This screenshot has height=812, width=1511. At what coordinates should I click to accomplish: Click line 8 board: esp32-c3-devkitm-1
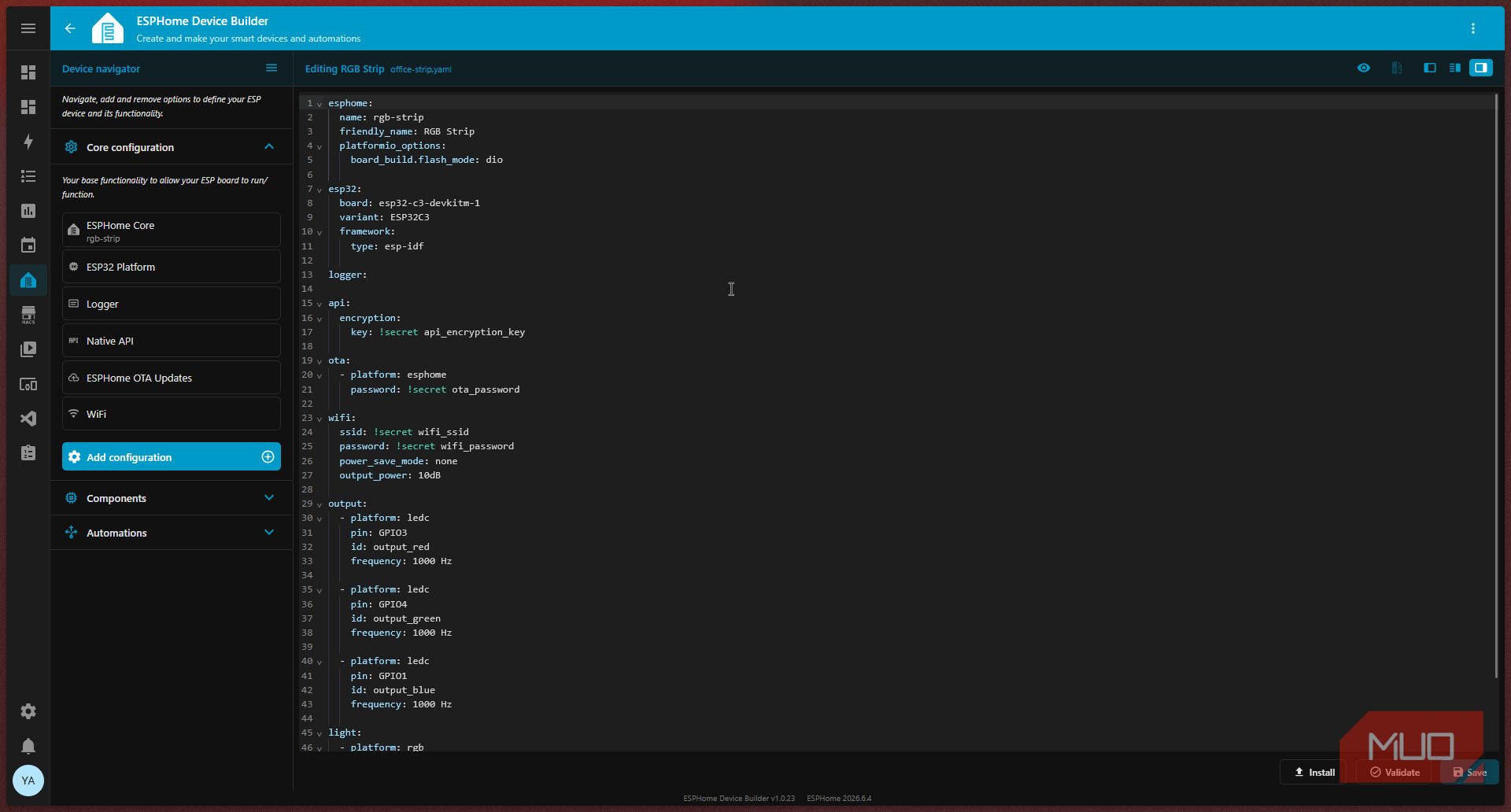(409, 203)
